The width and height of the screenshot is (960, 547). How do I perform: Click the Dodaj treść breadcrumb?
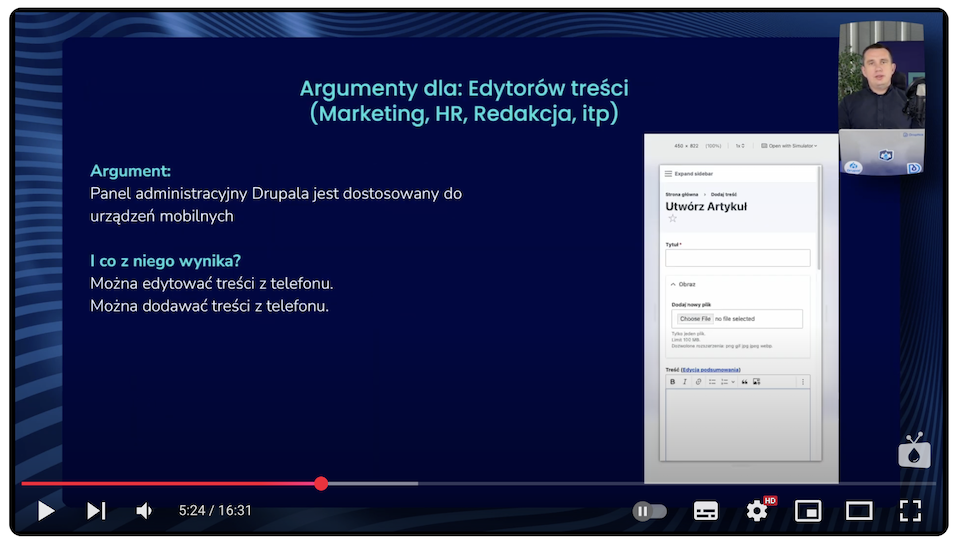[x=724, y=194]
